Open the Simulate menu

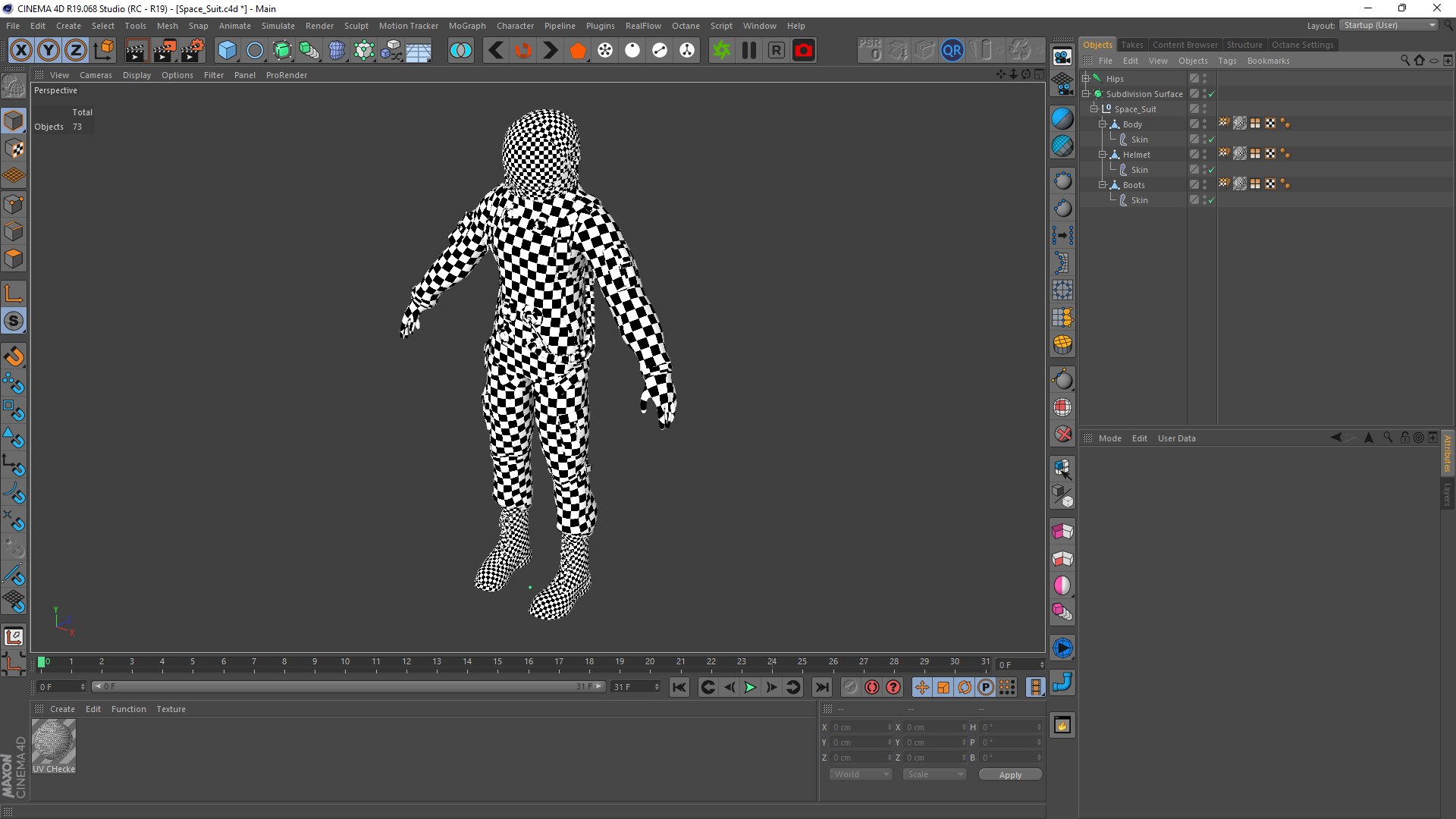pyautogui.click(x=278, y=26)
